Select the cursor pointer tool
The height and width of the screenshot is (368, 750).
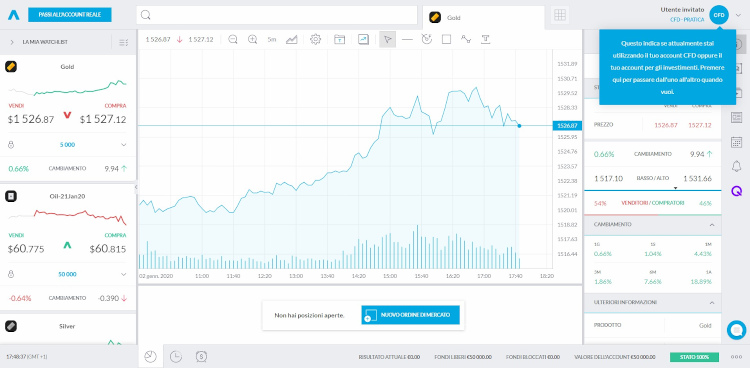pyautogui.click(x=387, y=39)
